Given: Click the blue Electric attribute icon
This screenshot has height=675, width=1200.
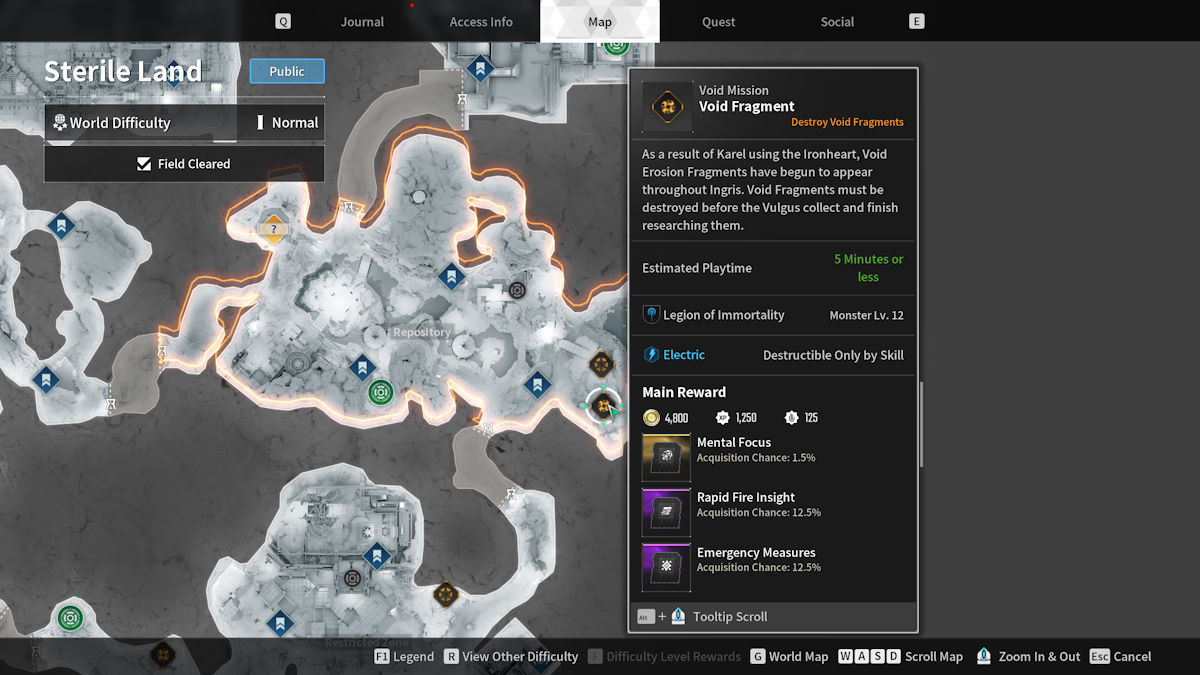Looking at the screenshot, I should coord(652,355).
